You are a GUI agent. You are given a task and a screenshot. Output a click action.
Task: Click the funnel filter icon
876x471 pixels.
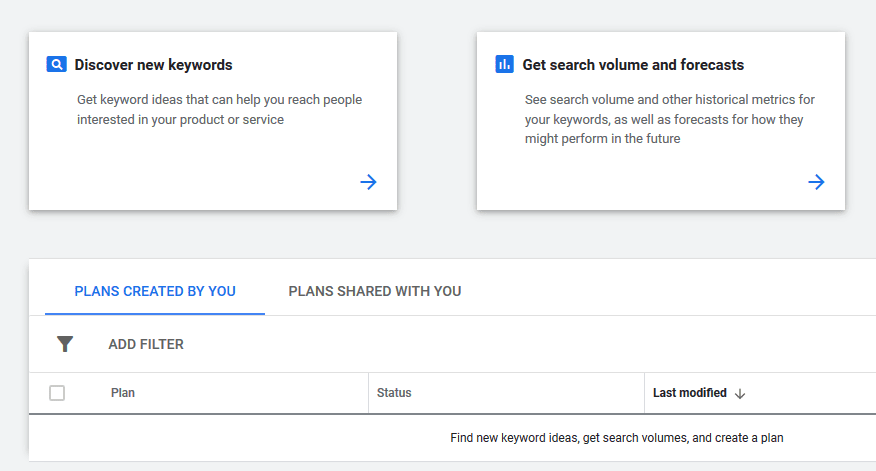tap(65, 344)
